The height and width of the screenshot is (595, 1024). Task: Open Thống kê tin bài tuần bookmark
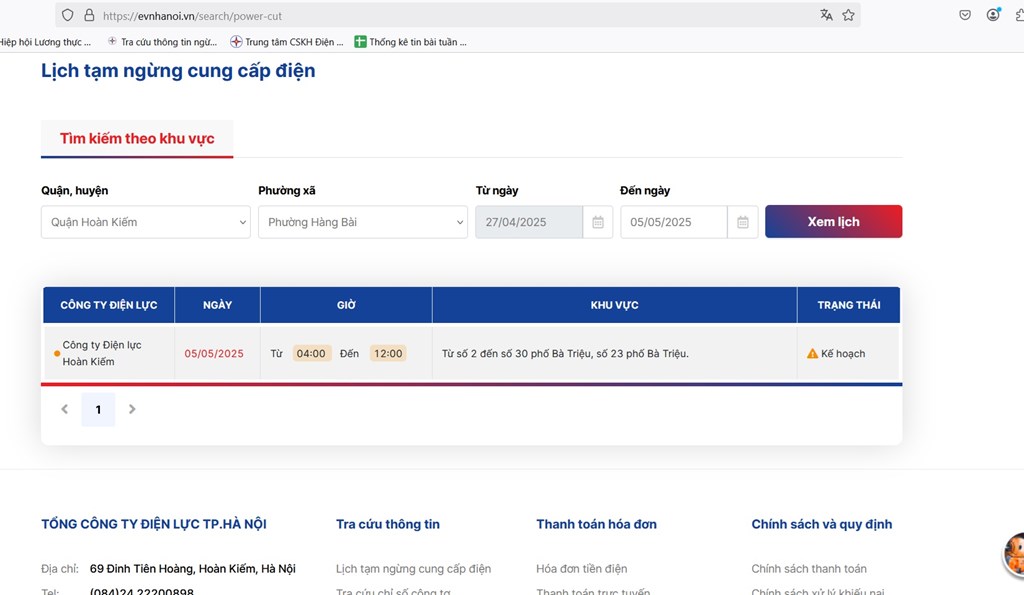411,42
